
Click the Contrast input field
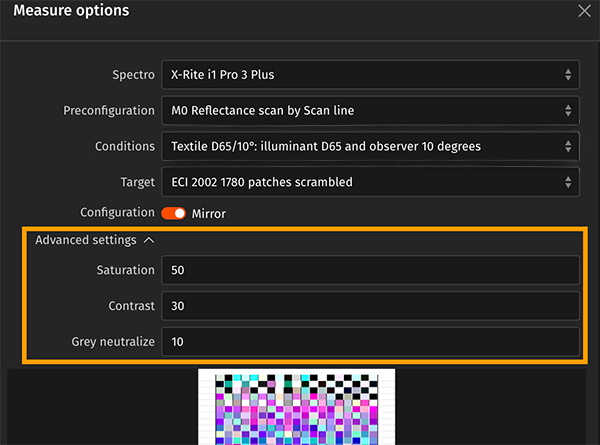pyautogui.click(x=368, y=306)
